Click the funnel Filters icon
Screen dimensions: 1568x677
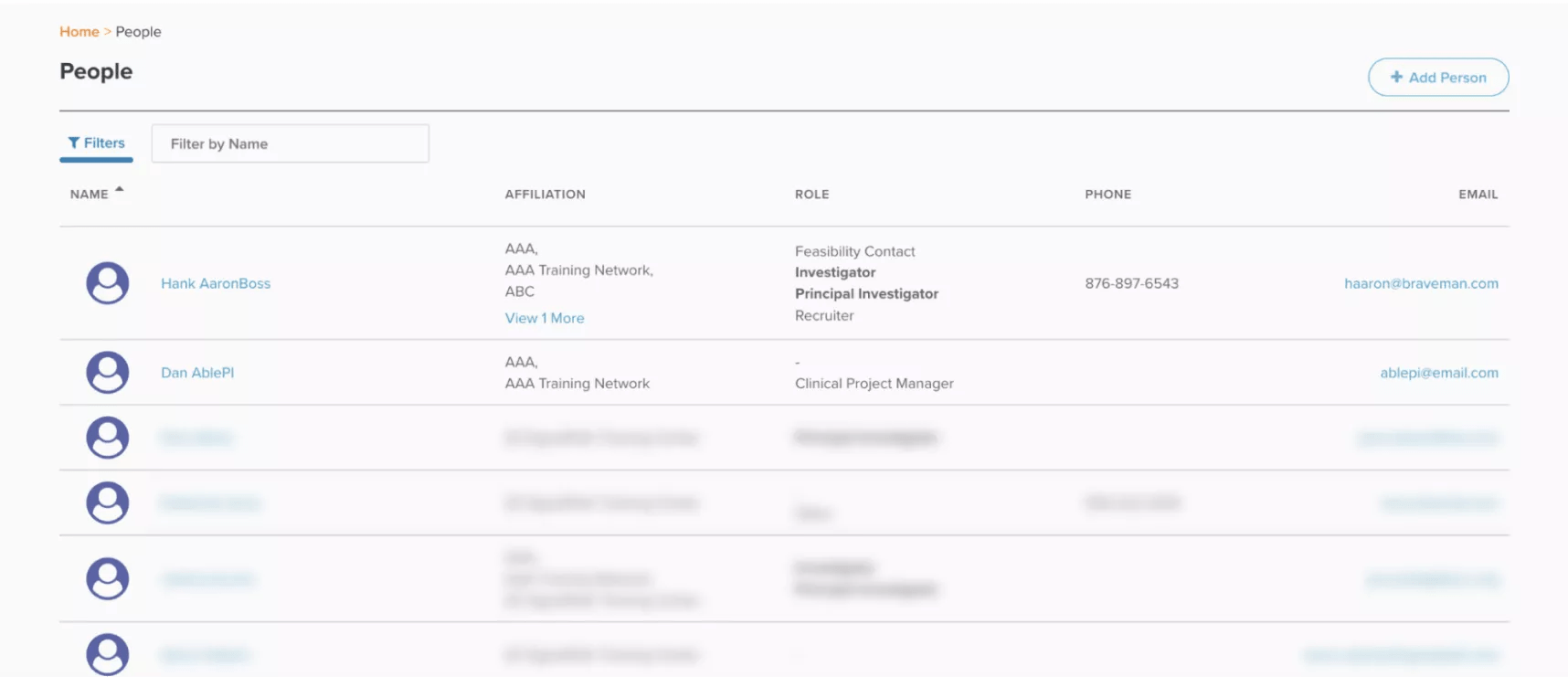tap(74, 143)
